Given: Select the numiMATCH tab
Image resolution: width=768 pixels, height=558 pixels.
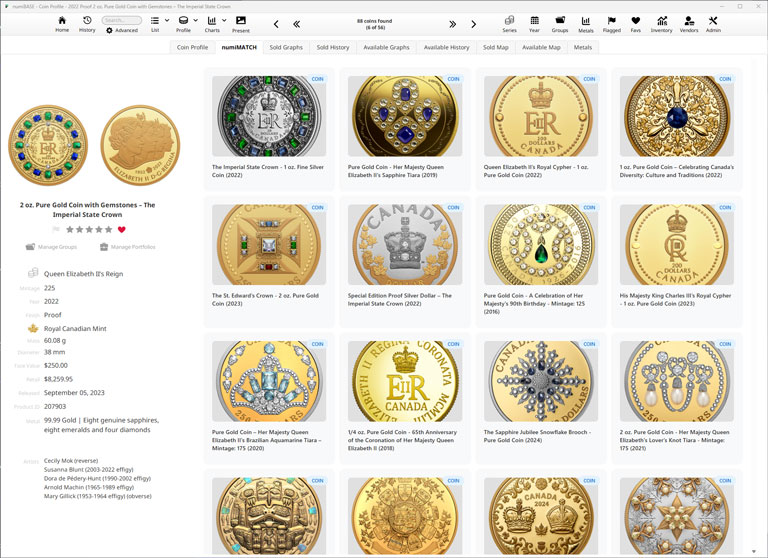Looking at the screenshot, I should point(239,48).
